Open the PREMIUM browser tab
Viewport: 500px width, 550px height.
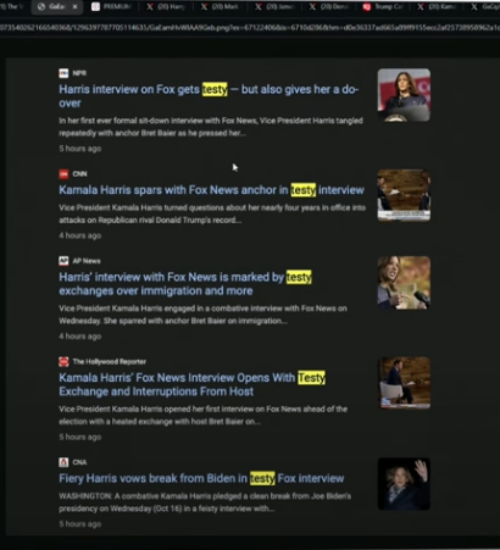(x=112, y=7)
